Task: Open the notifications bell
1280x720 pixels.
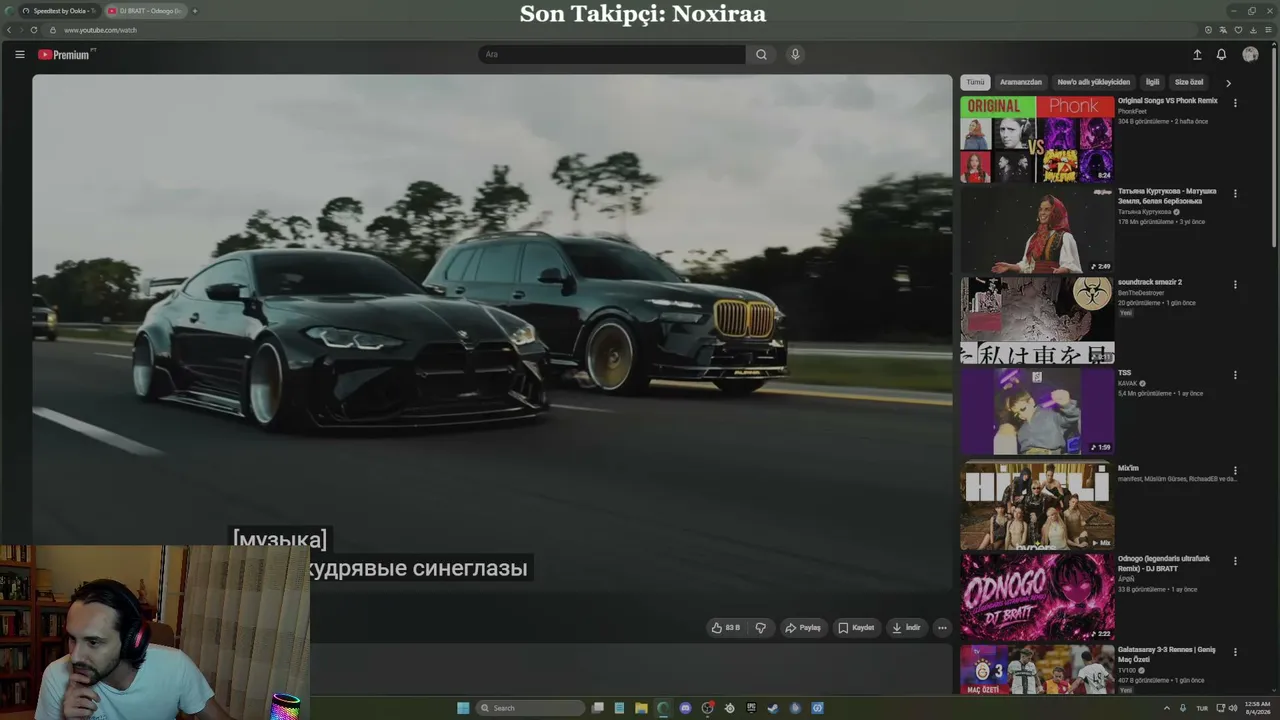Action: (1221, 55)
